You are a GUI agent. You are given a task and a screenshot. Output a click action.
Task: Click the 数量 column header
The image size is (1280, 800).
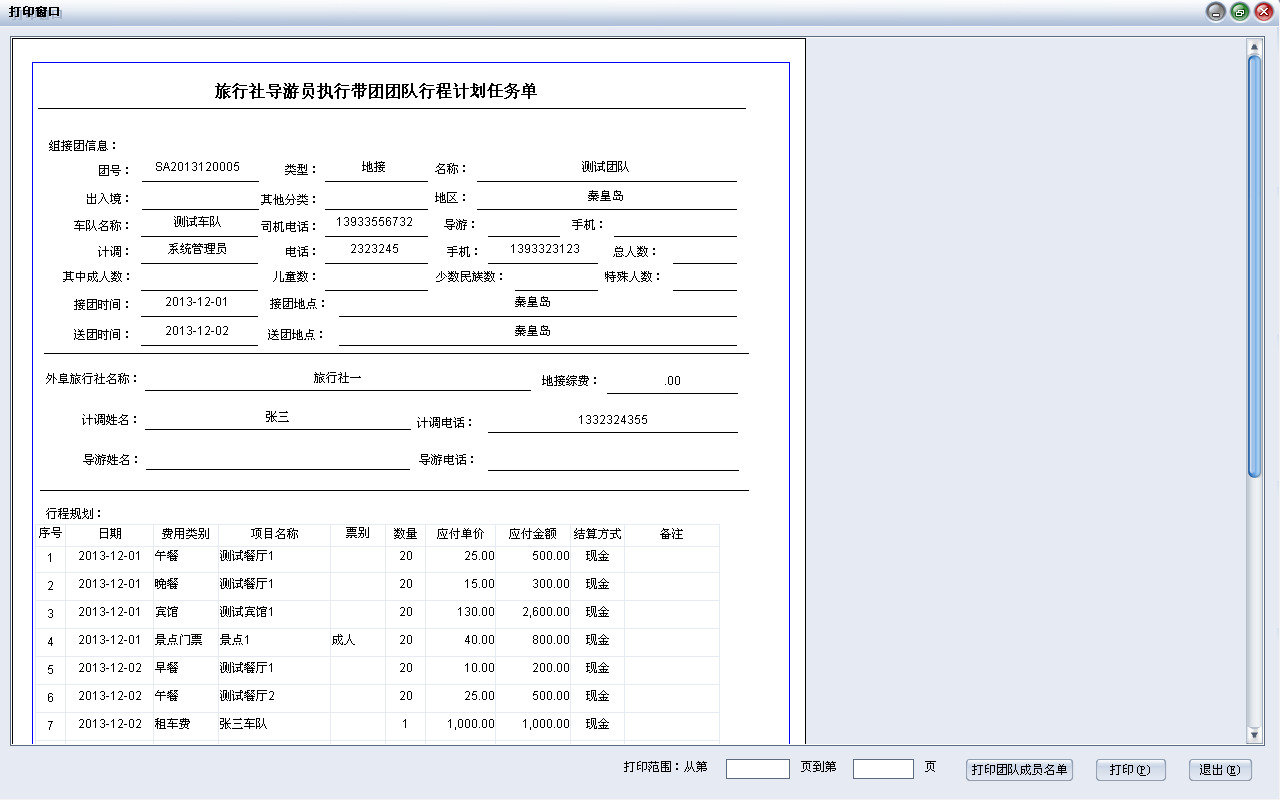[x=405, y=534]
